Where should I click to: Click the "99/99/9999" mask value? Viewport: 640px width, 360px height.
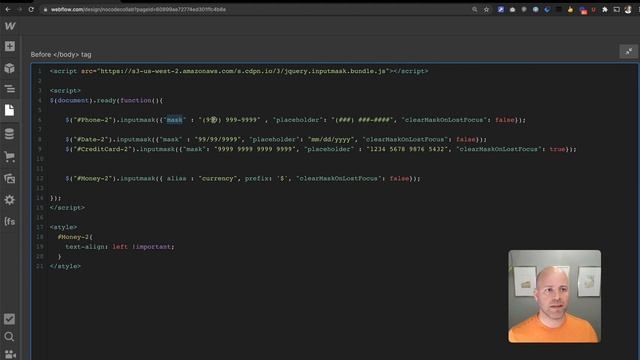pyautogui.click(x=218, y=139)
